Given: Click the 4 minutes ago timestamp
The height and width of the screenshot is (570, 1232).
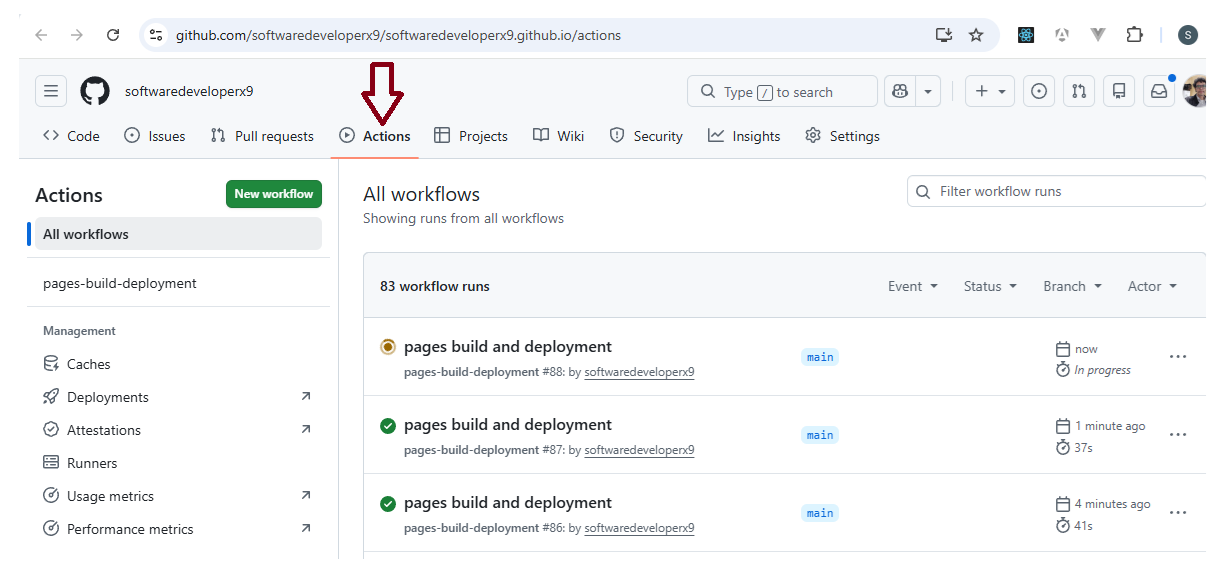Looking at the screenshot, I should pyautogui.click(x=1113, y=504).
